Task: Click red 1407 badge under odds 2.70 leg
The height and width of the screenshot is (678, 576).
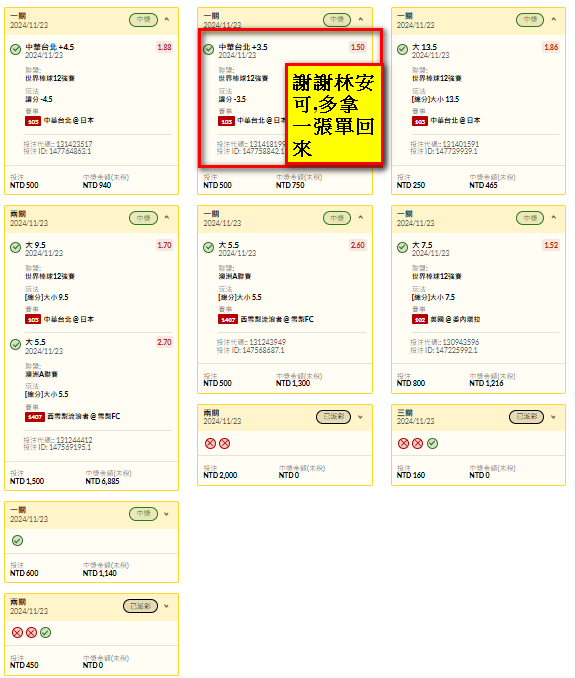Action: point(35,417)
